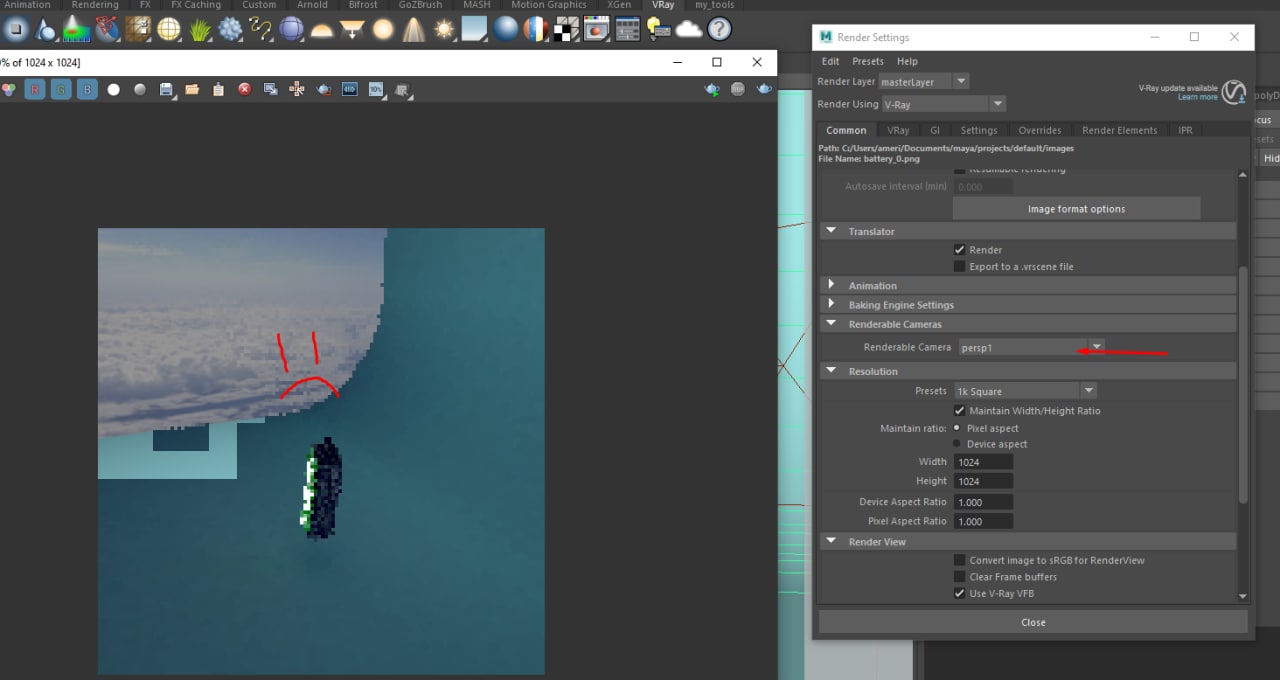
Task: Collapse the Translator section
Action: 831,231
